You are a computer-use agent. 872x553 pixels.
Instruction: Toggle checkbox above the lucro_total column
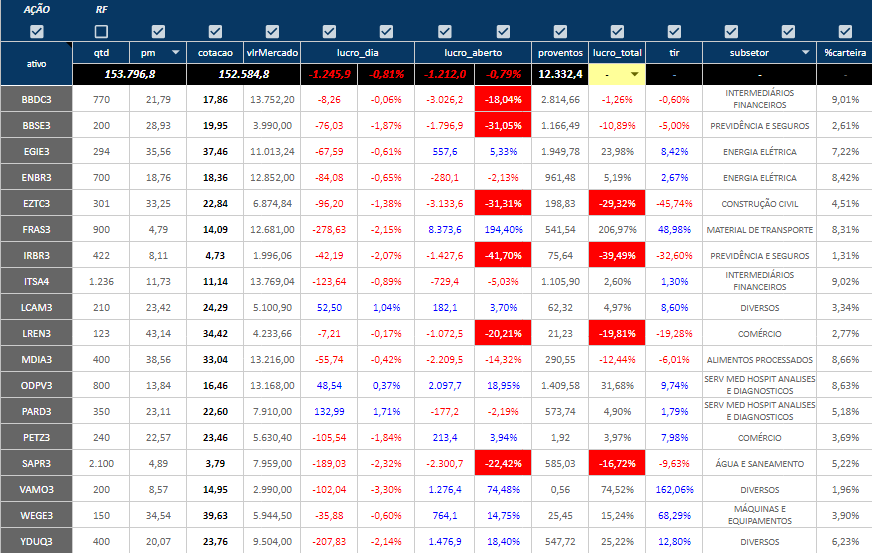617,32
